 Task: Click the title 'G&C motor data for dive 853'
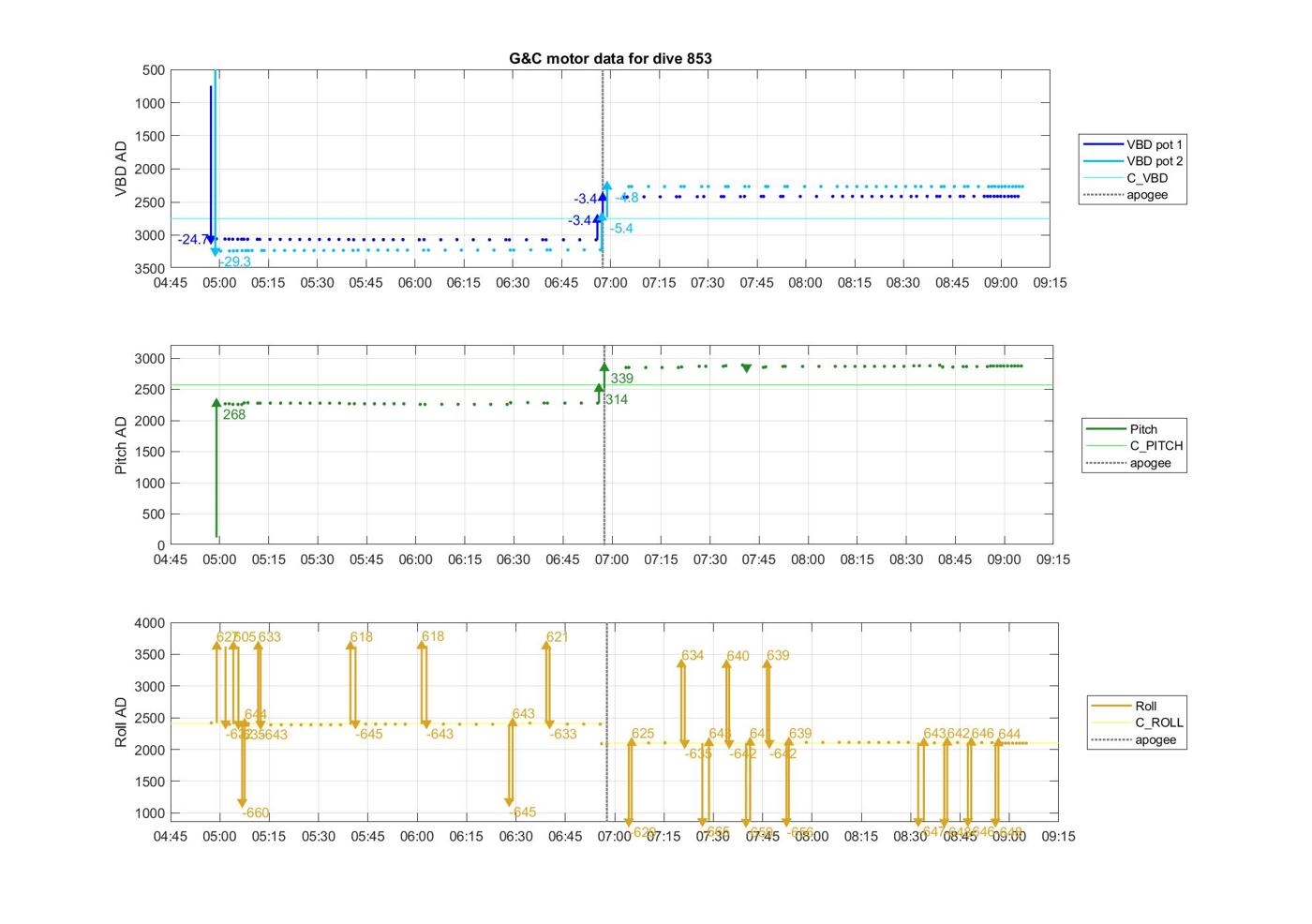[x=610, y=58]
